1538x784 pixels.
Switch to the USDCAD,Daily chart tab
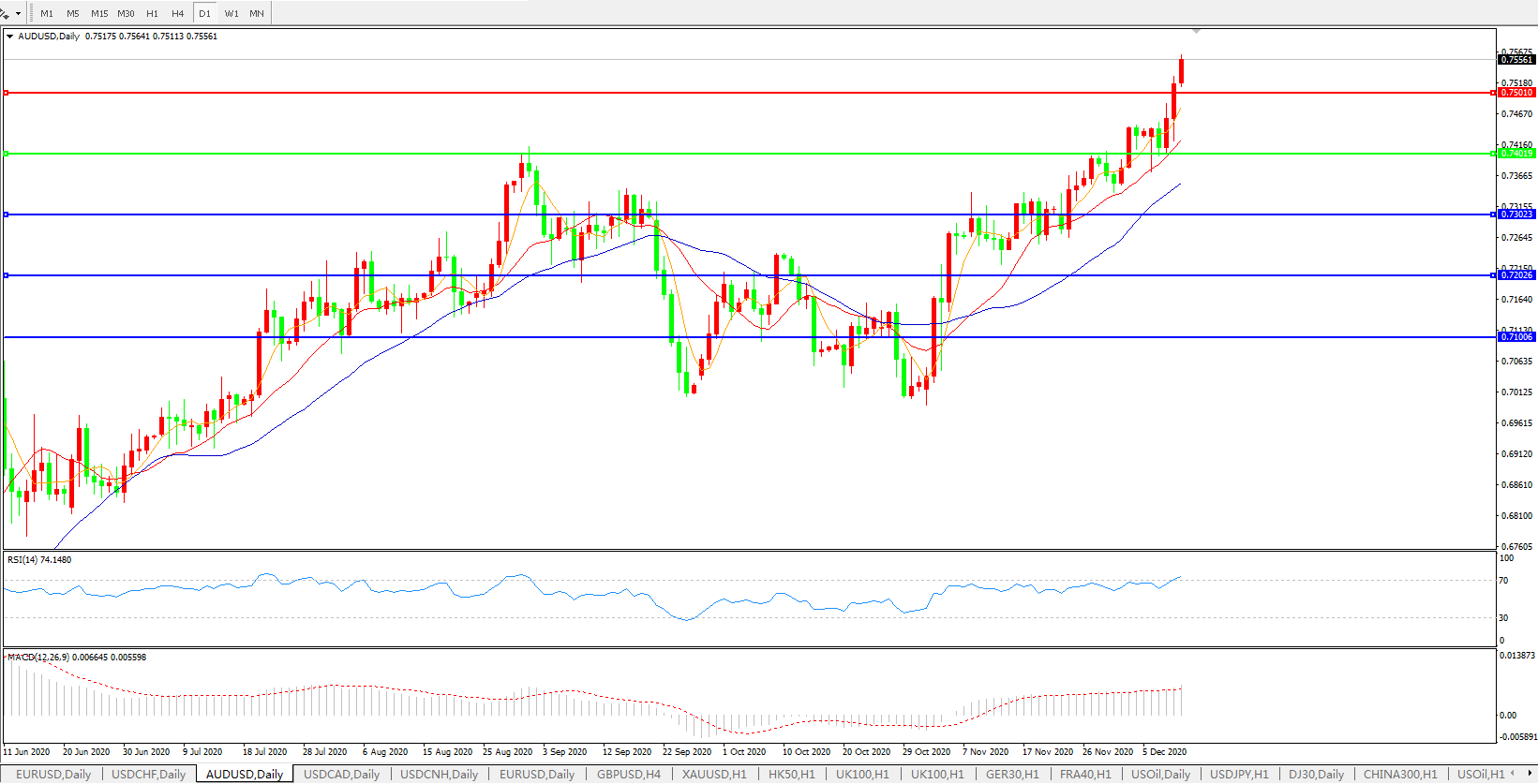341,774
